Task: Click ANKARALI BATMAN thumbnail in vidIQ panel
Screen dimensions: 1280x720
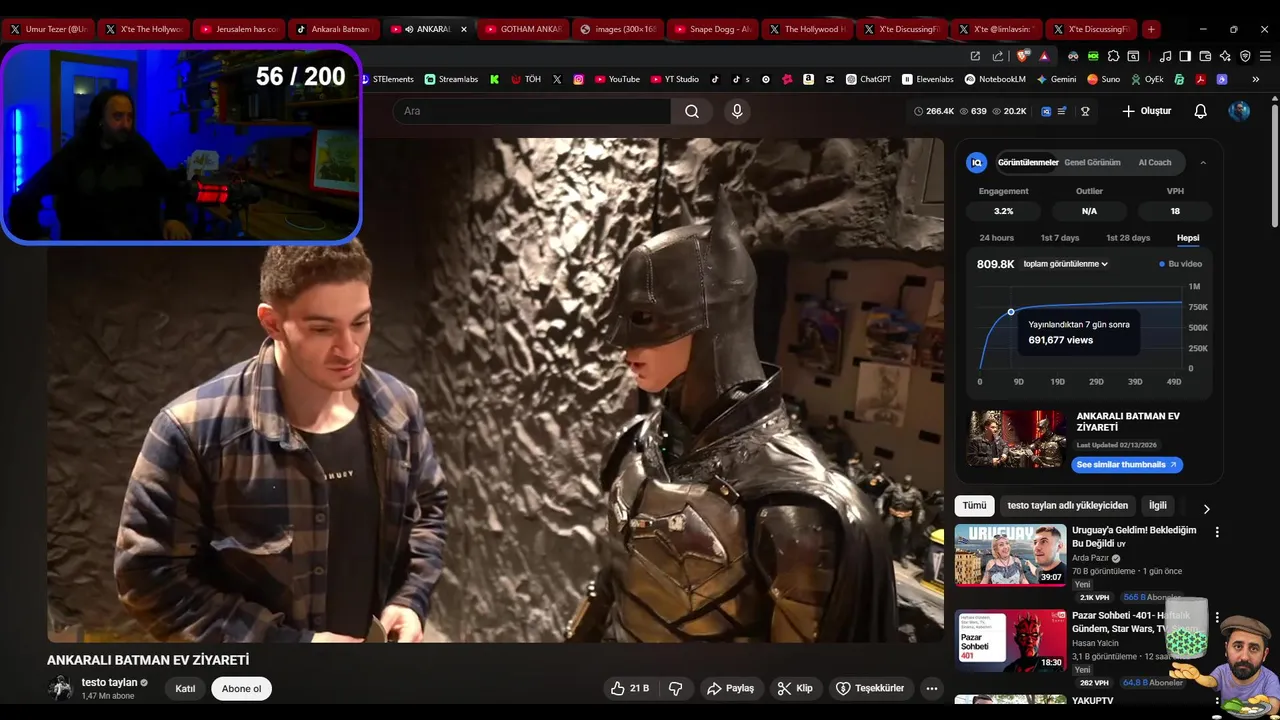Action: point(1016,439)
